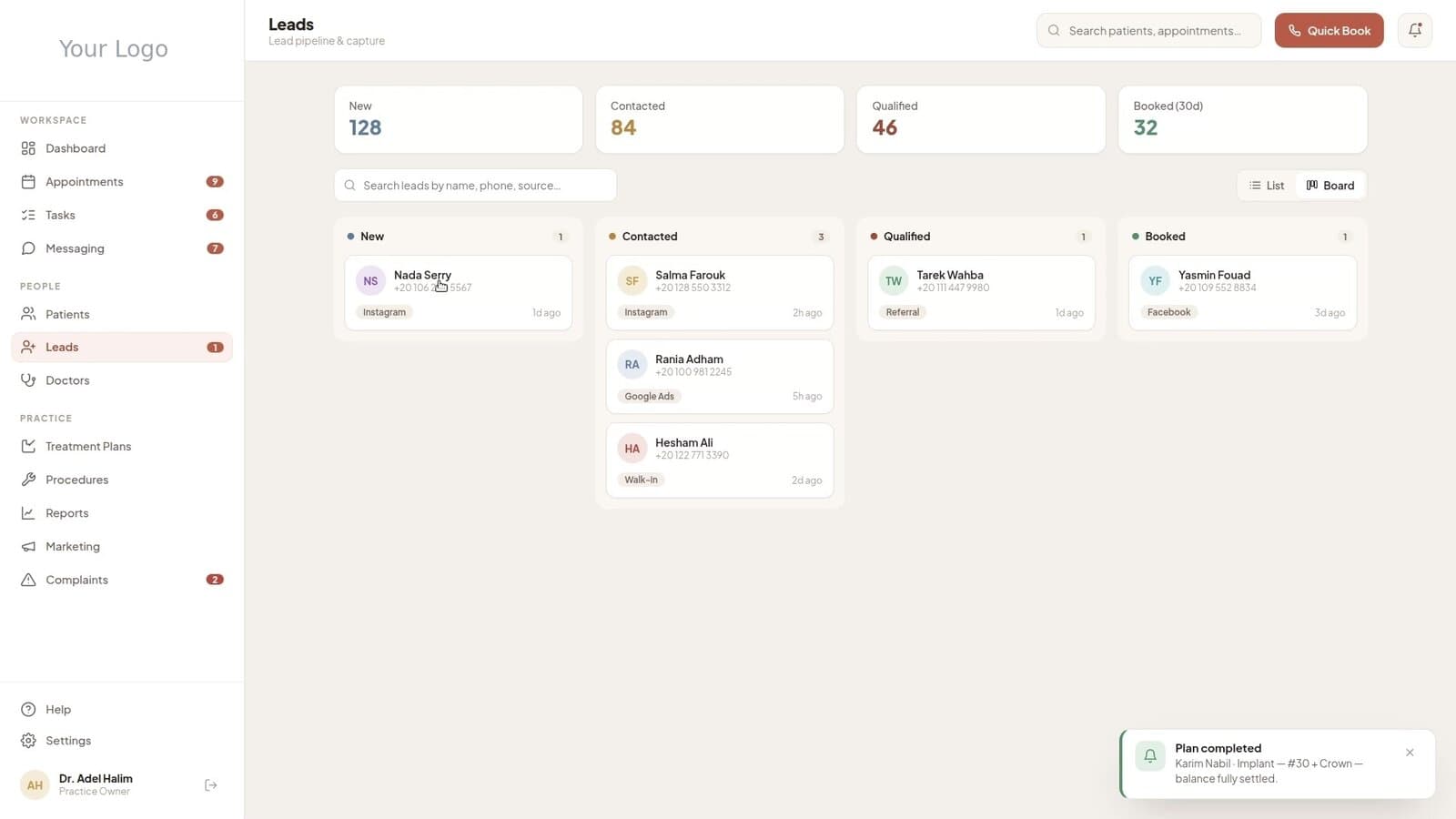Open notifications bell in top bar
The width and height of the screenshot is (1456, 819).
(1415, 30)
